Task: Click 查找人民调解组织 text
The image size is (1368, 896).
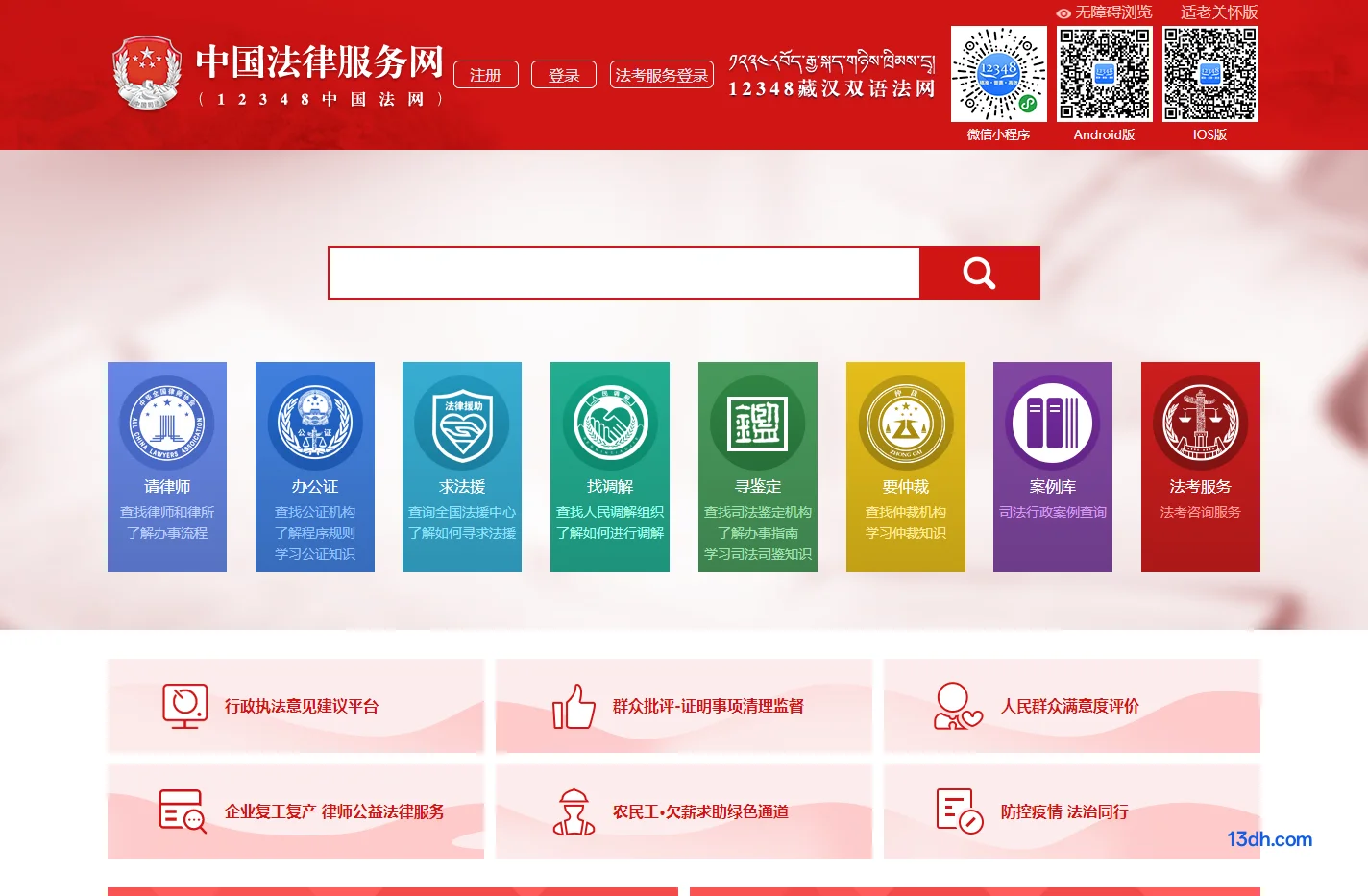Action: pyautogui.click(x=610, y=512)
